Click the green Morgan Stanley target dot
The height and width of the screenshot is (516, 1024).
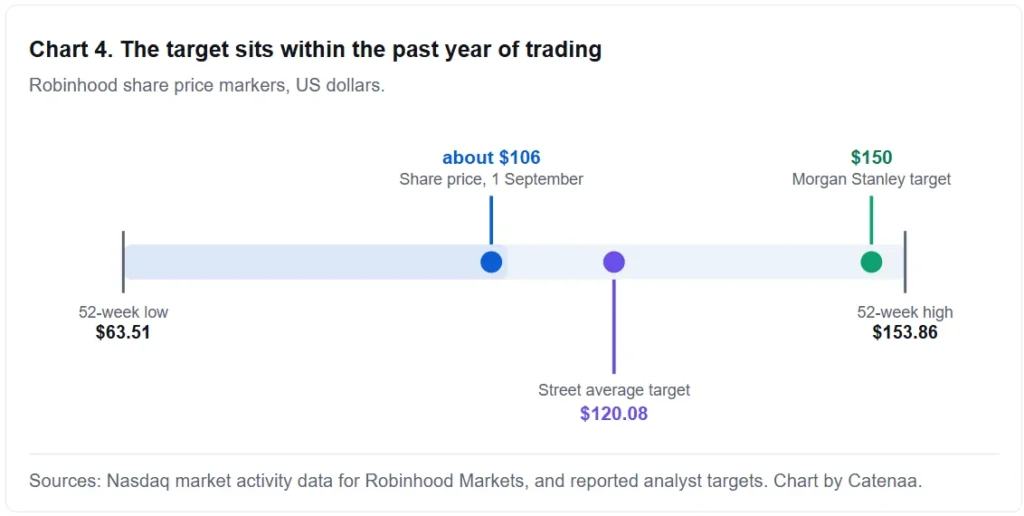(x=871, y=262)
